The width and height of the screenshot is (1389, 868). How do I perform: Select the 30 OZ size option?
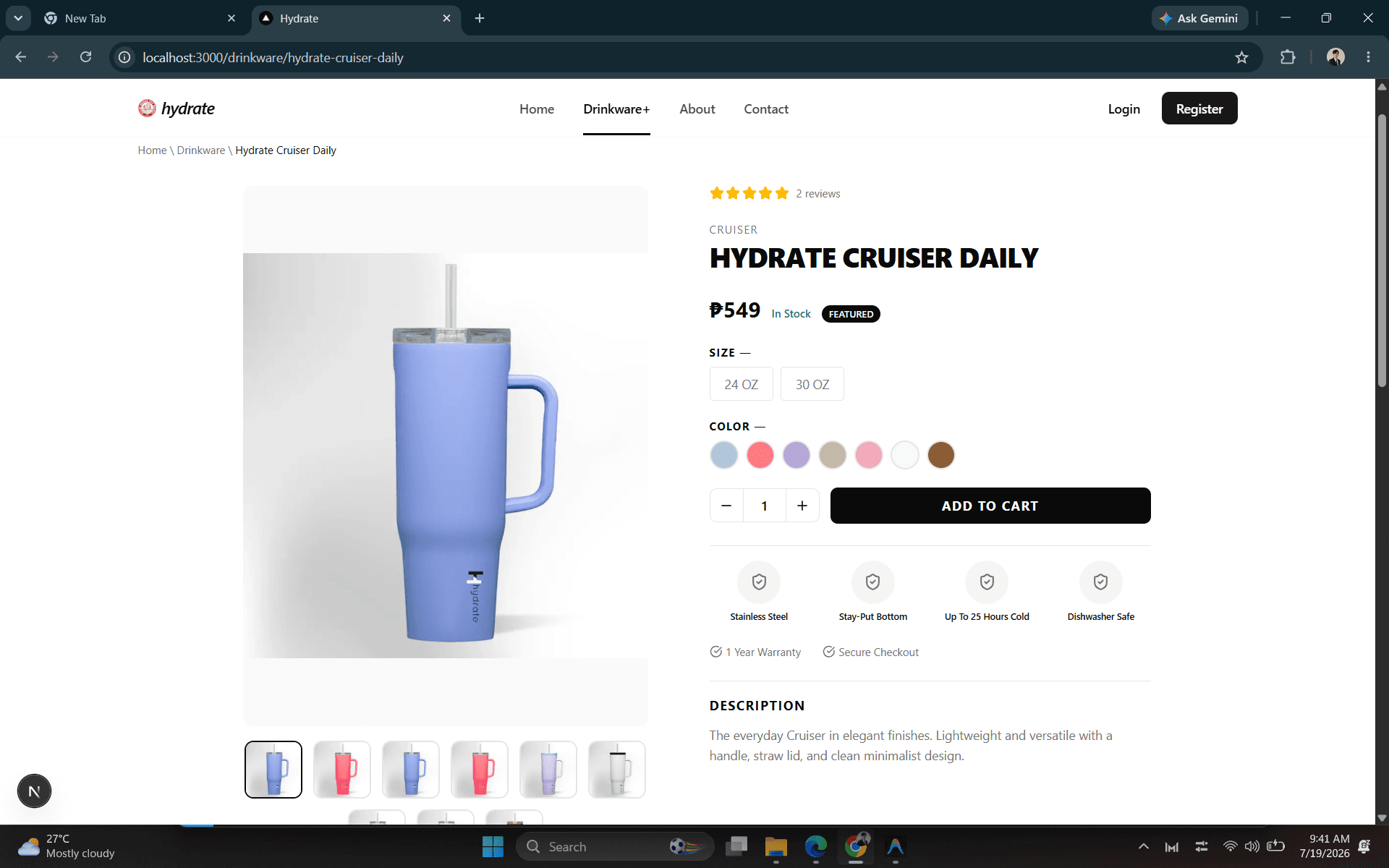[x=812, y=384]
